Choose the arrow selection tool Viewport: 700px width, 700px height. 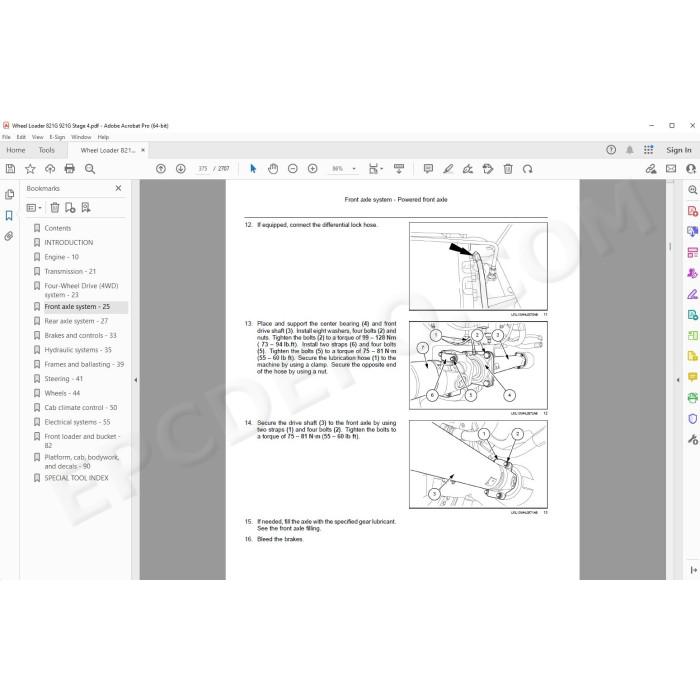[x=253, y=169]
